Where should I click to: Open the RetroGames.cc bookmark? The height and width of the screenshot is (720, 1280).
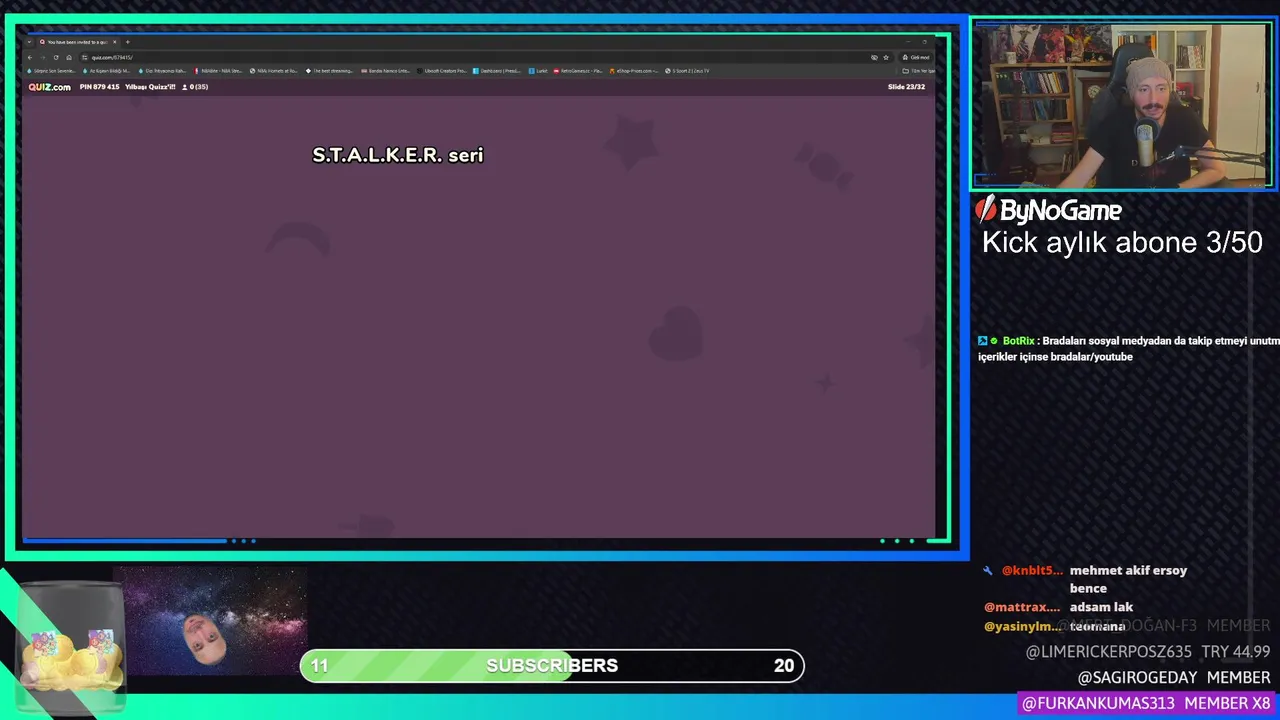(x=578, y=71)
